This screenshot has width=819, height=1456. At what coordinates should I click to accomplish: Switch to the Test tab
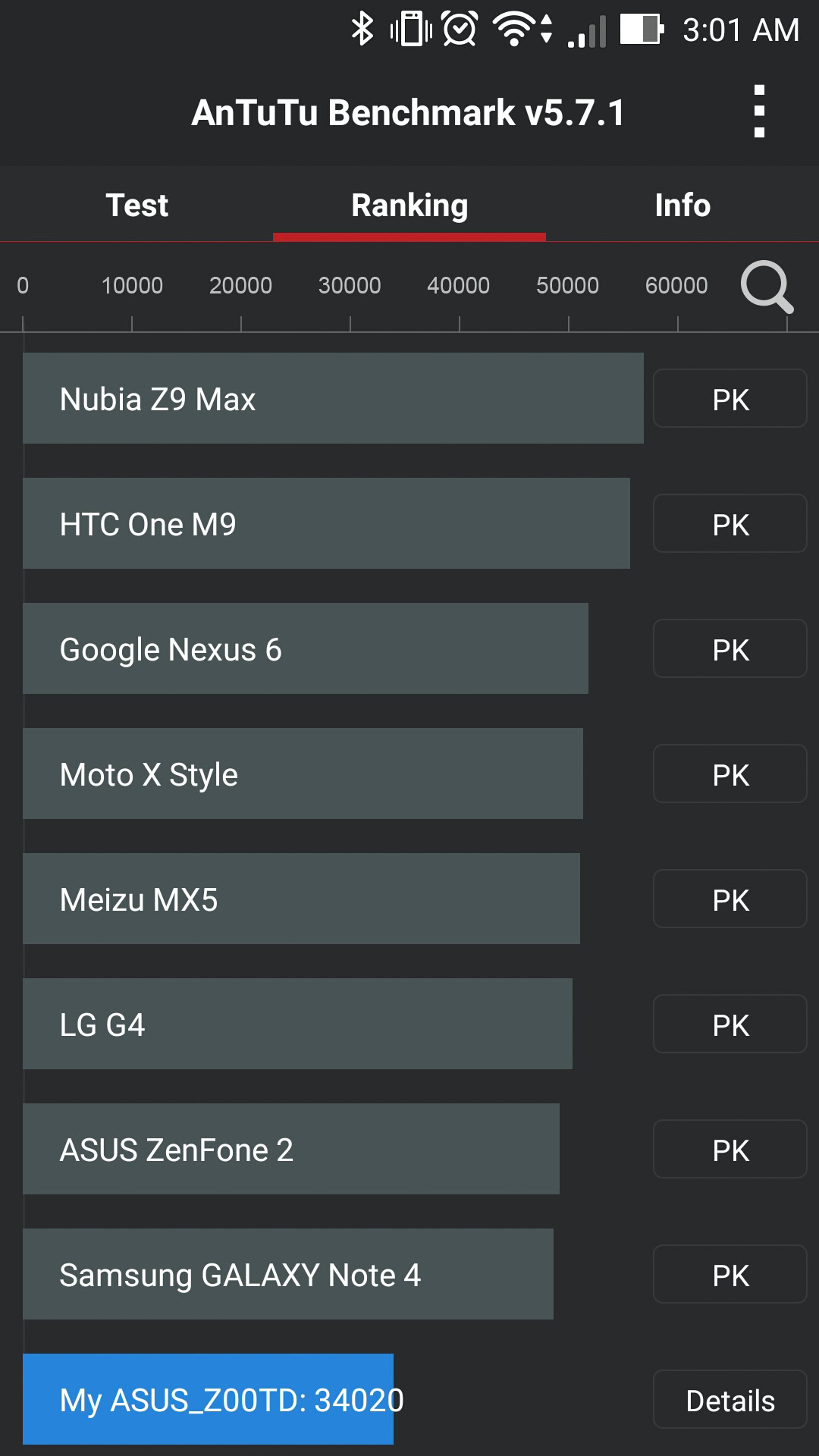pyautogui.click(x=136, y=205)
